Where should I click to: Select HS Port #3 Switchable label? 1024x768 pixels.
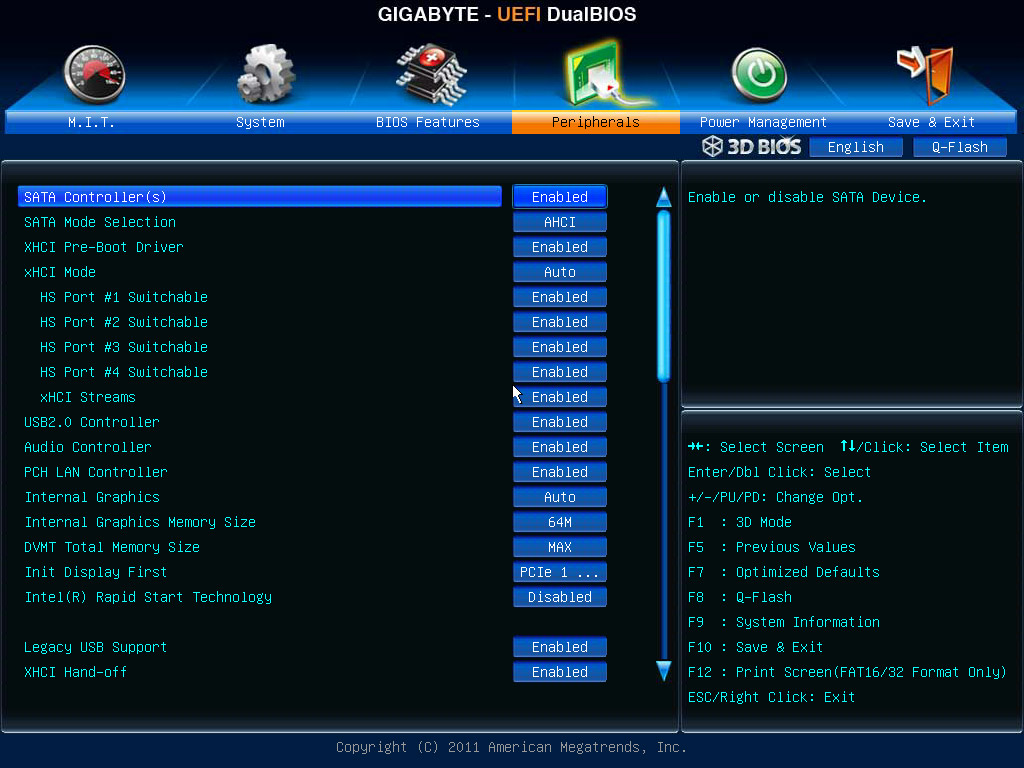click(124, 347)
